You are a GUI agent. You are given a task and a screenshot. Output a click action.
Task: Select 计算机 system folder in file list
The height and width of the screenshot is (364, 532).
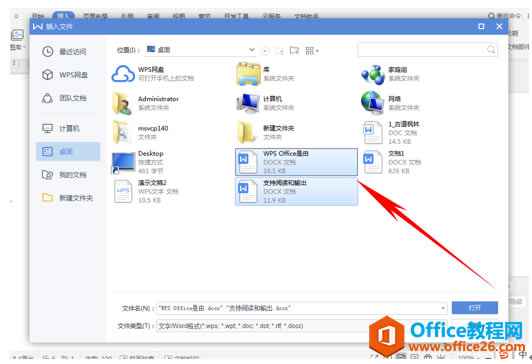[265, 103]
